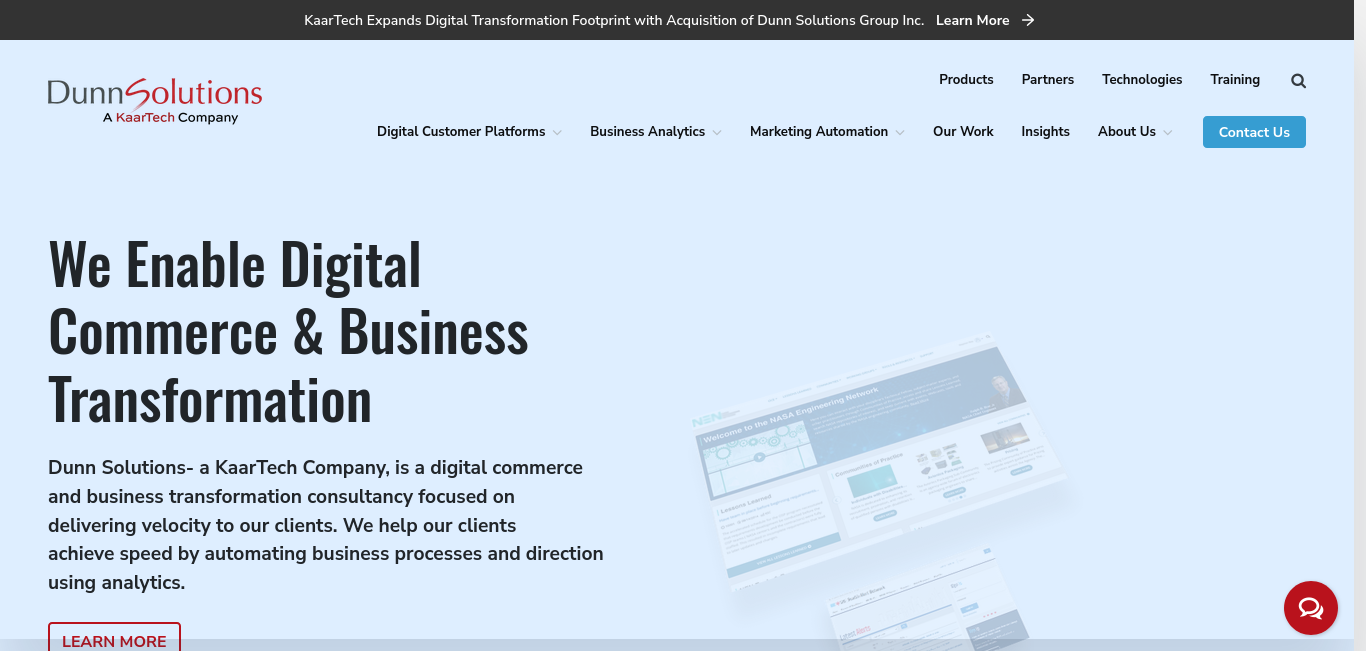This screenshot has width=1366, height=651.
Task: Click the KaarTech acquisition announcement text
Action: tap(614, 20)
